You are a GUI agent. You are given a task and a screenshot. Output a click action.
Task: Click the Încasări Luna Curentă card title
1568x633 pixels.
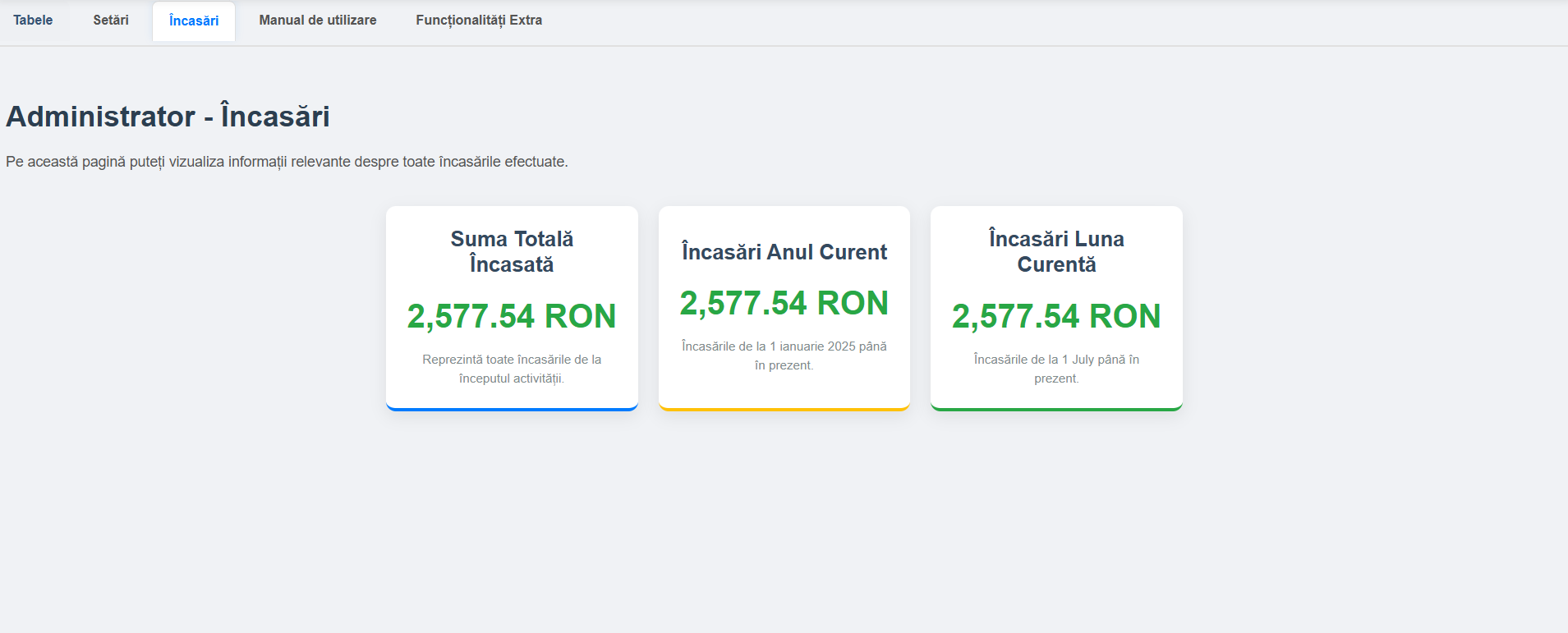[x=1056, y=252]
